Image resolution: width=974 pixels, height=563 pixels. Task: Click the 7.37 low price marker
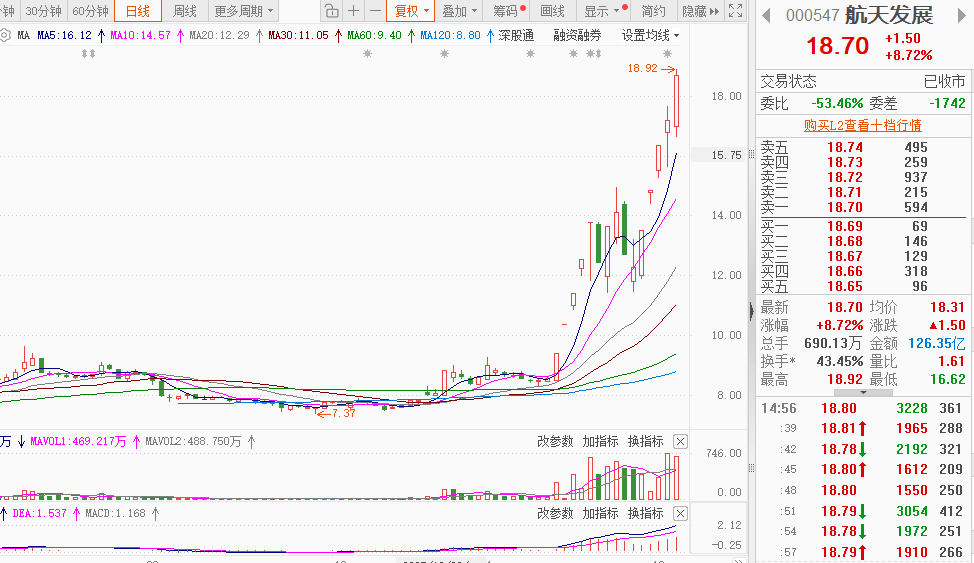[336, 413]
